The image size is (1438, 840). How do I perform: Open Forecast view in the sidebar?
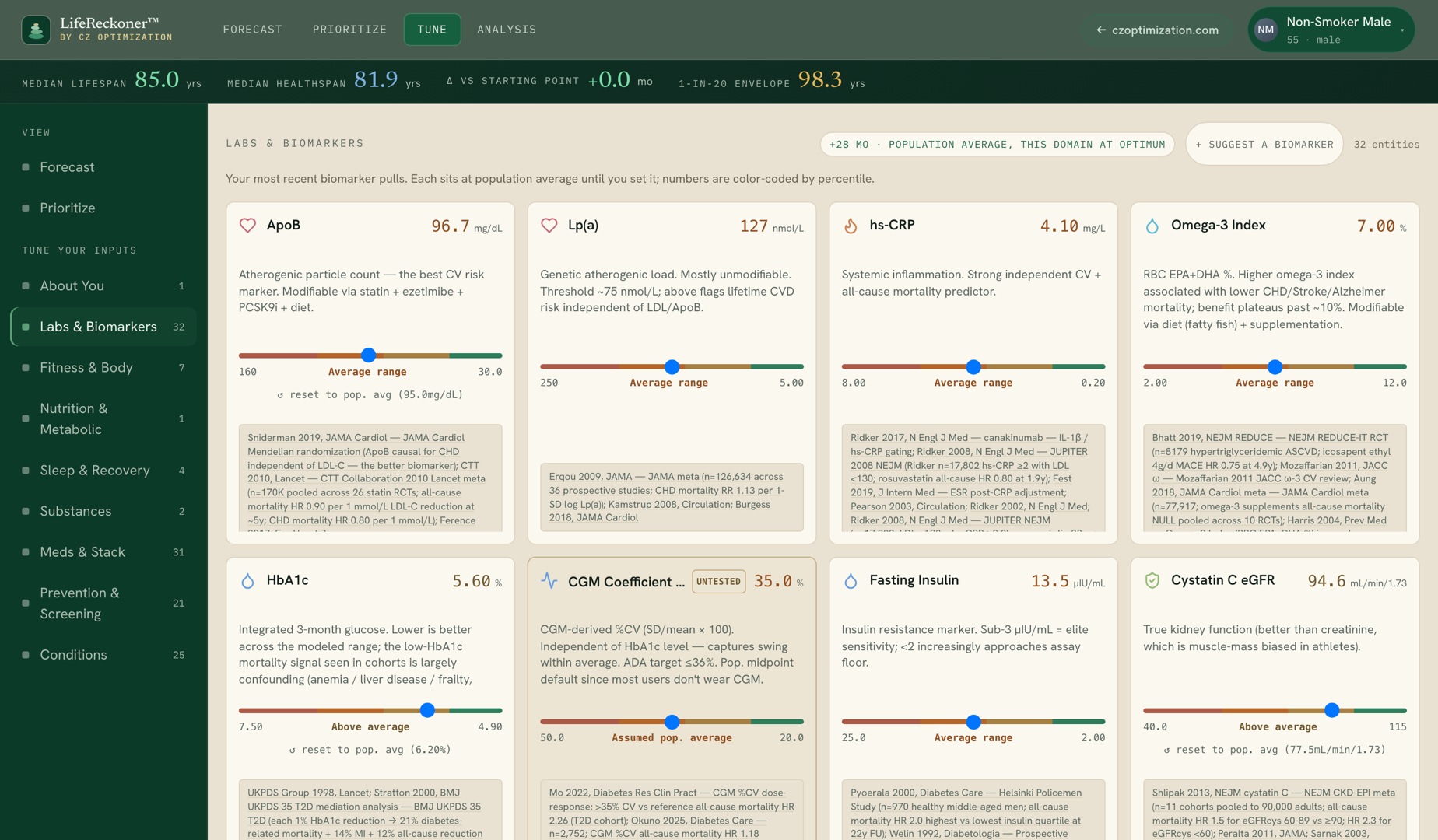point(103,167)
